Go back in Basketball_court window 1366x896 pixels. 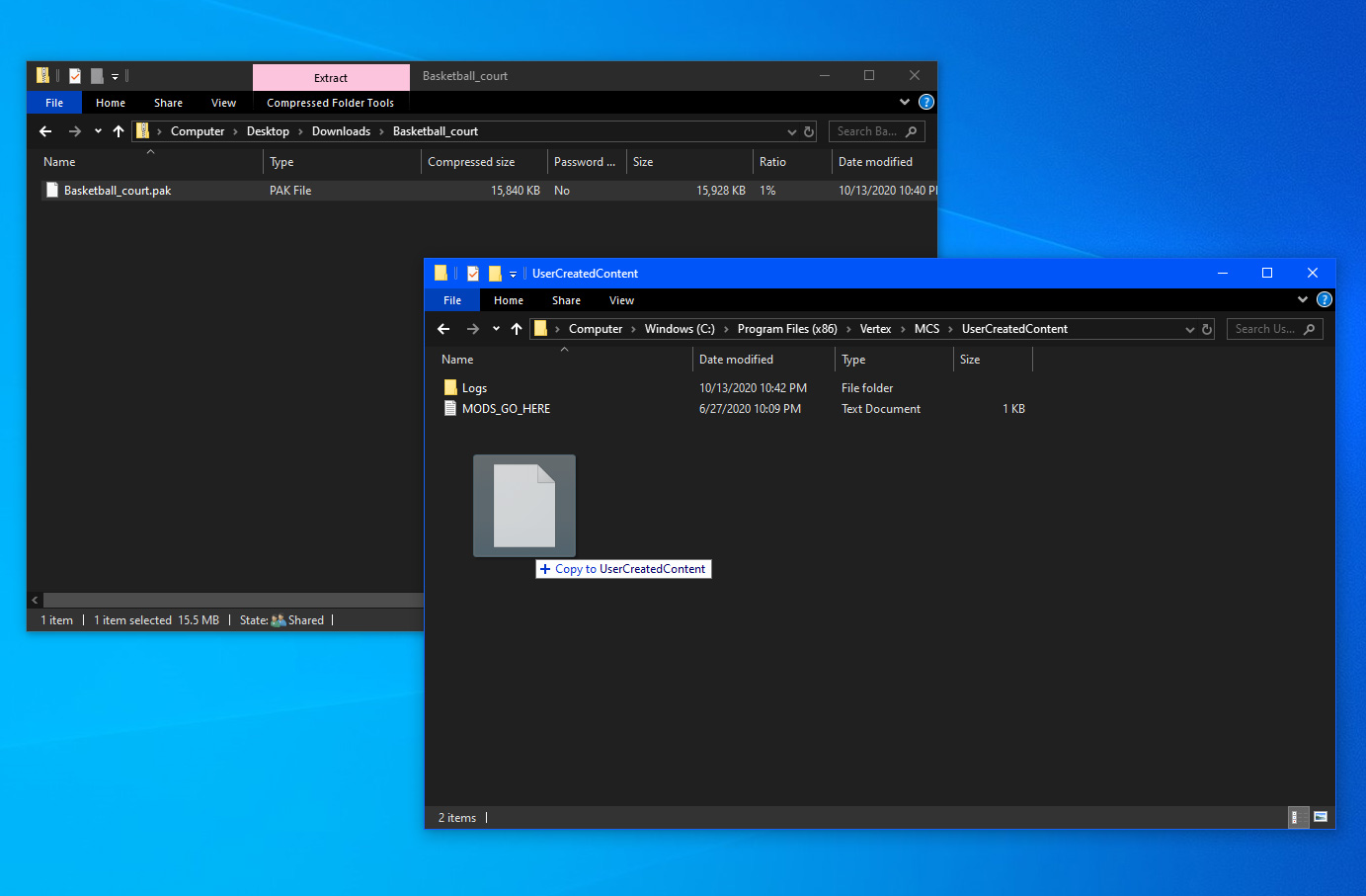(x=45, y=131)
